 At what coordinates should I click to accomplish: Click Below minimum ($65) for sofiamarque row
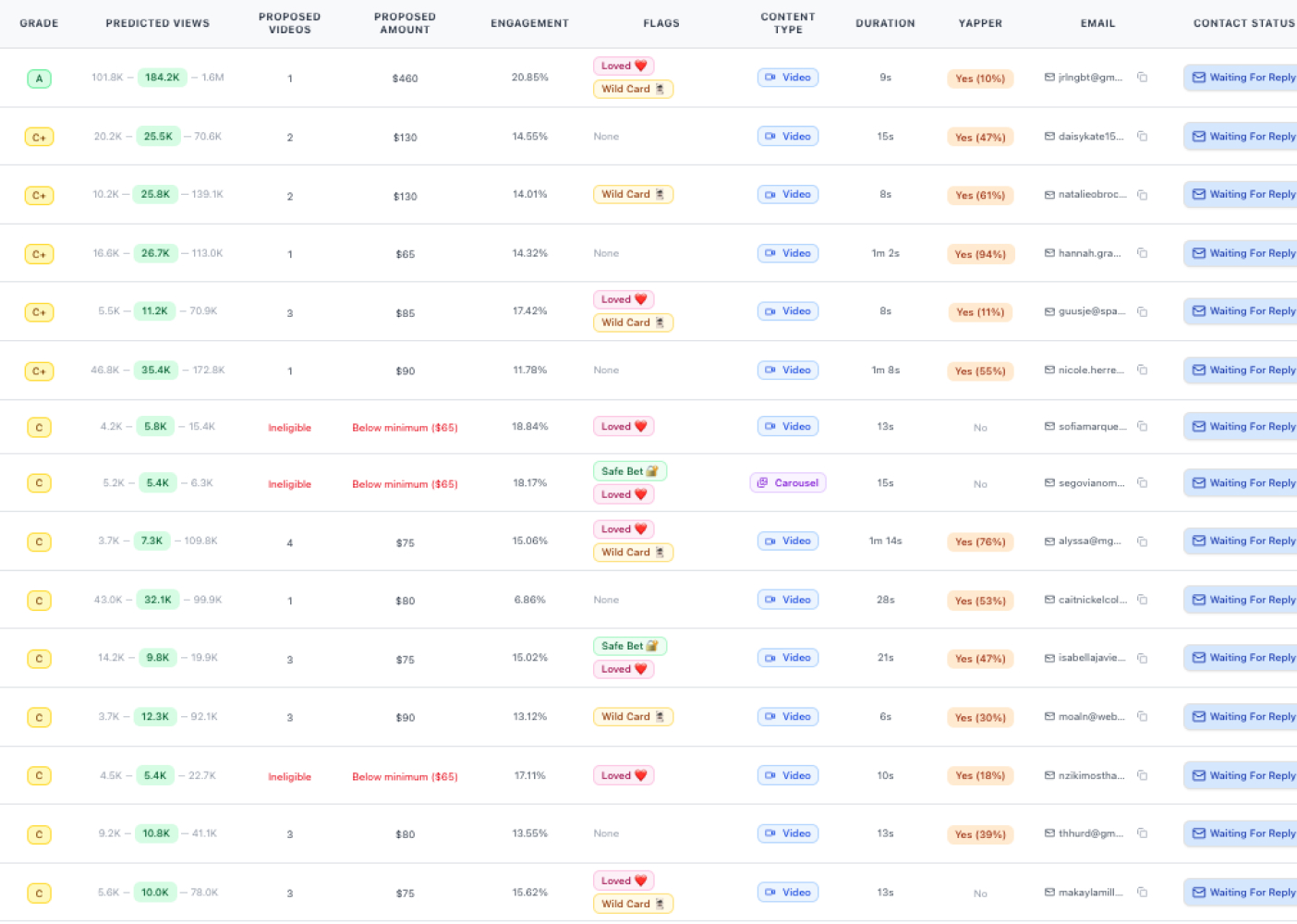pyautogui.click(x=405, y=428)
